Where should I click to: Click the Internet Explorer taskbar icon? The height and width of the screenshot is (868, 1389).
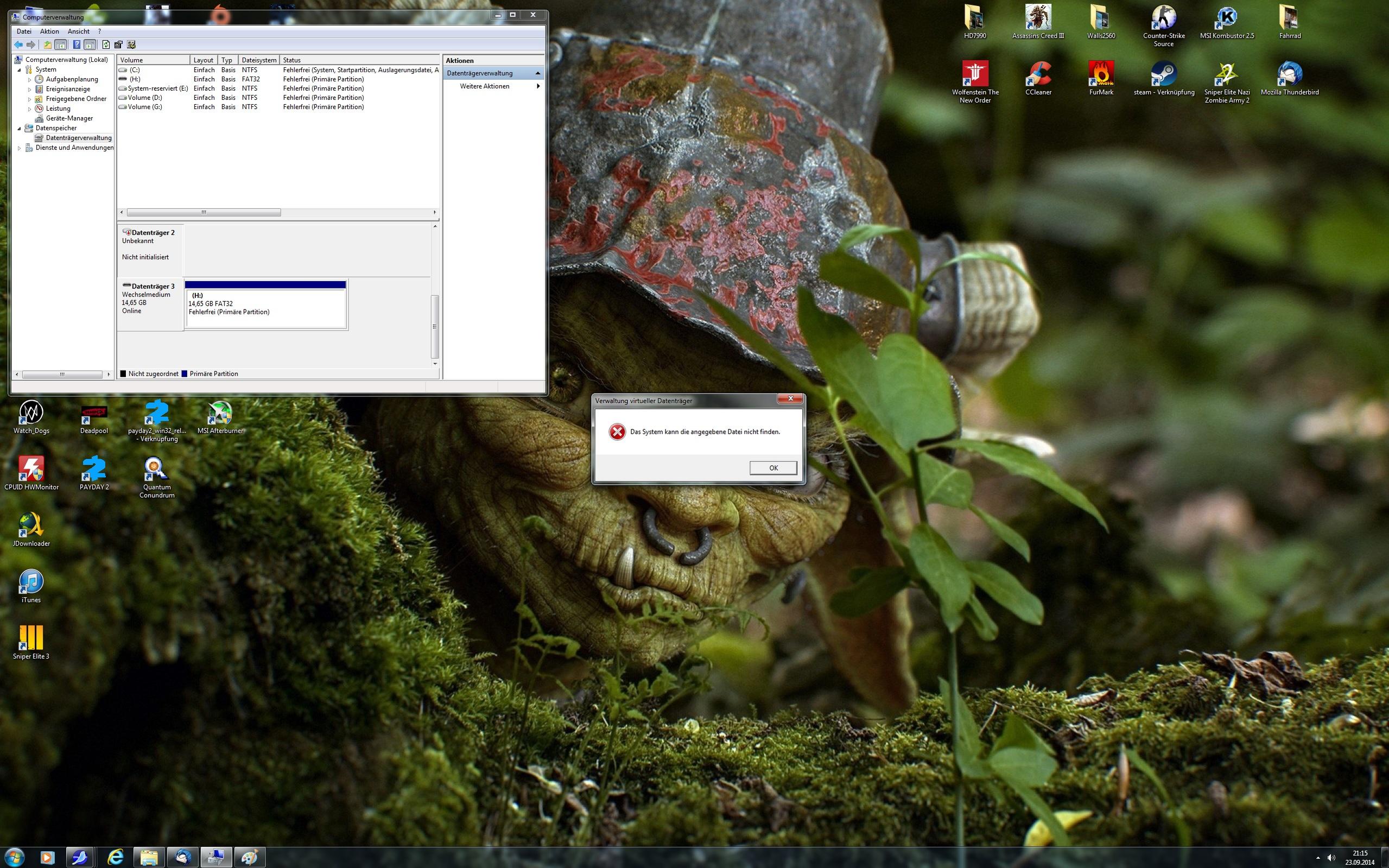[116, 858]
